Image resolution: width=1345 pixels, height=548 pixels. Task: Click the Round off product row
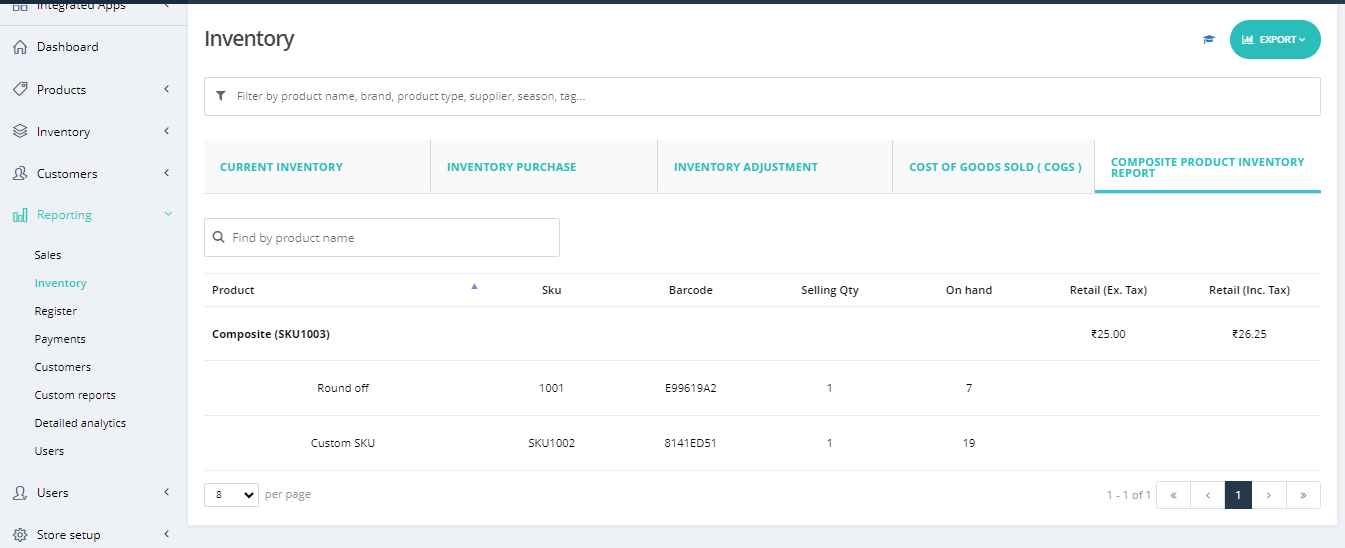click(762, 388)
